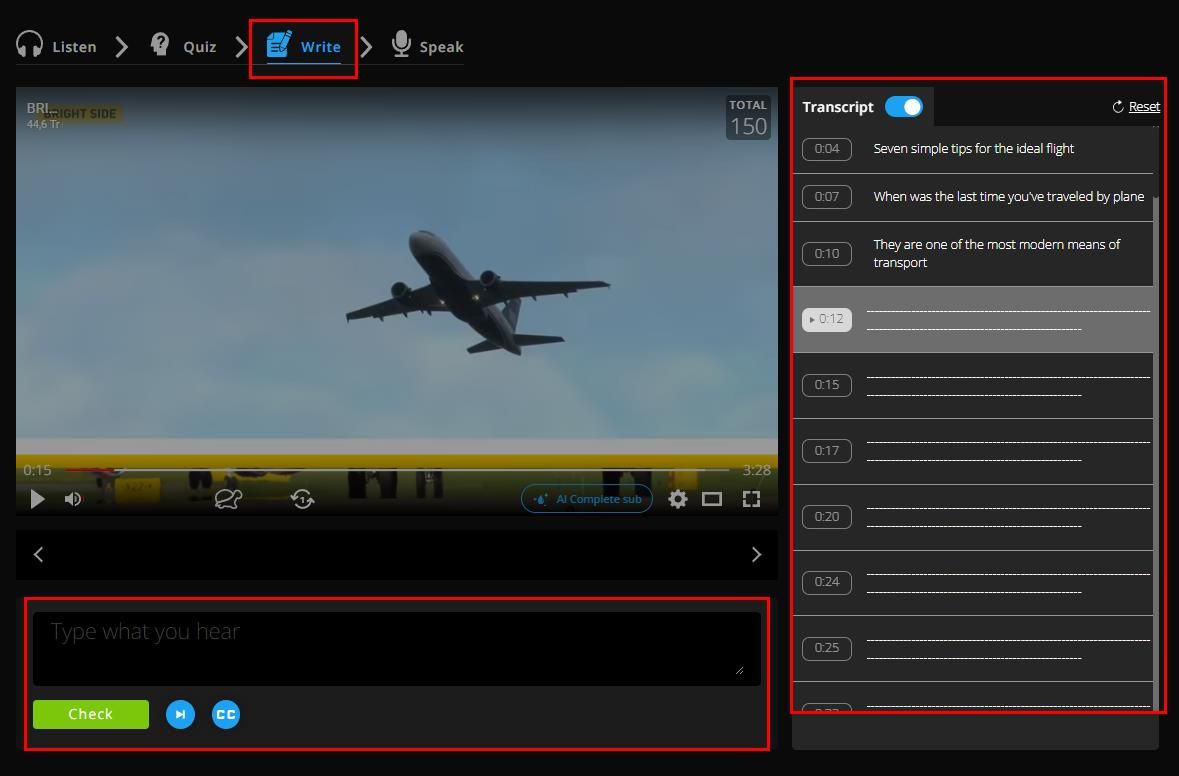Click the blue skip sentence button
Screen dimensions: 1179x776
180,714
